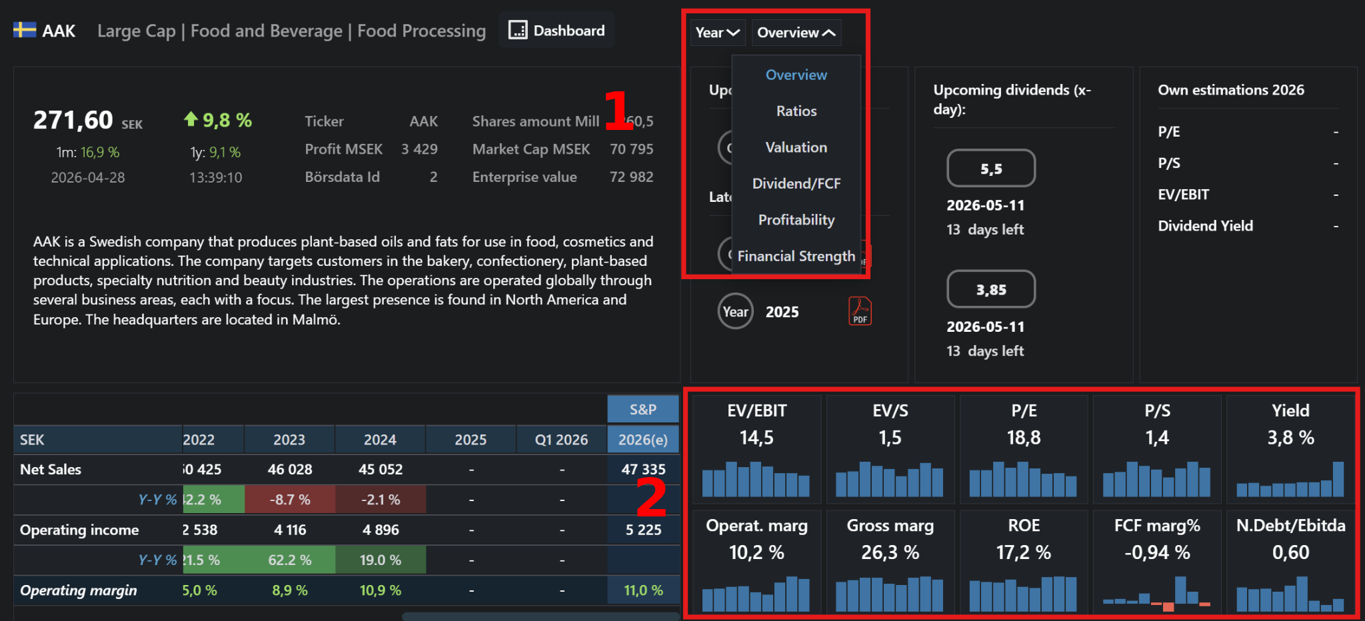Open the EV/EBIT 14,5 chart card
The image size is (1365, 621).
(756, 448)
